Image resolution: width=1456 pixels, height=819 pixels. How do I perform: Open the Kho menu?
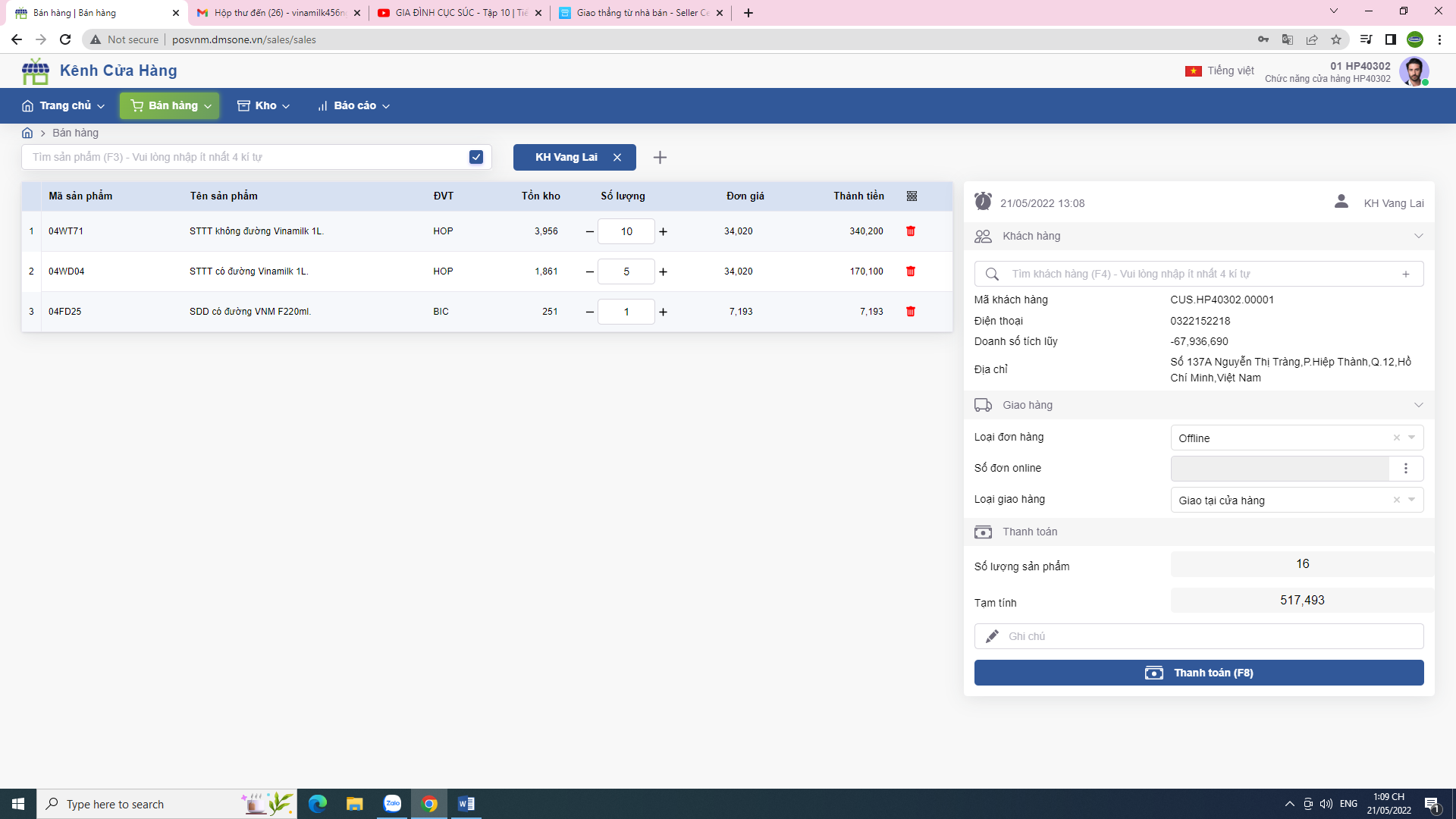pos(264,105)
